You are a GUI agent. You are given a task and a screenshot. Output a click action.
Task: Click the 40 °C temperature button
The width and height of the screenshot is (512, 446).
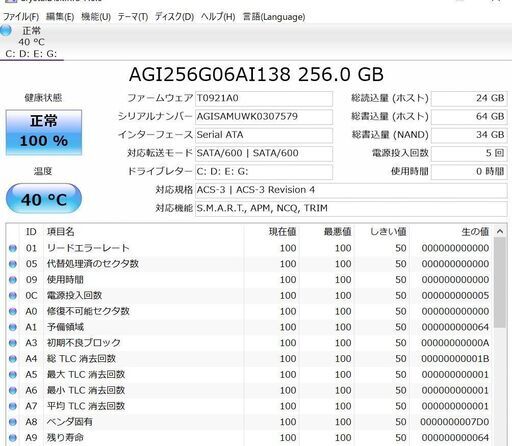click(44, 199)
